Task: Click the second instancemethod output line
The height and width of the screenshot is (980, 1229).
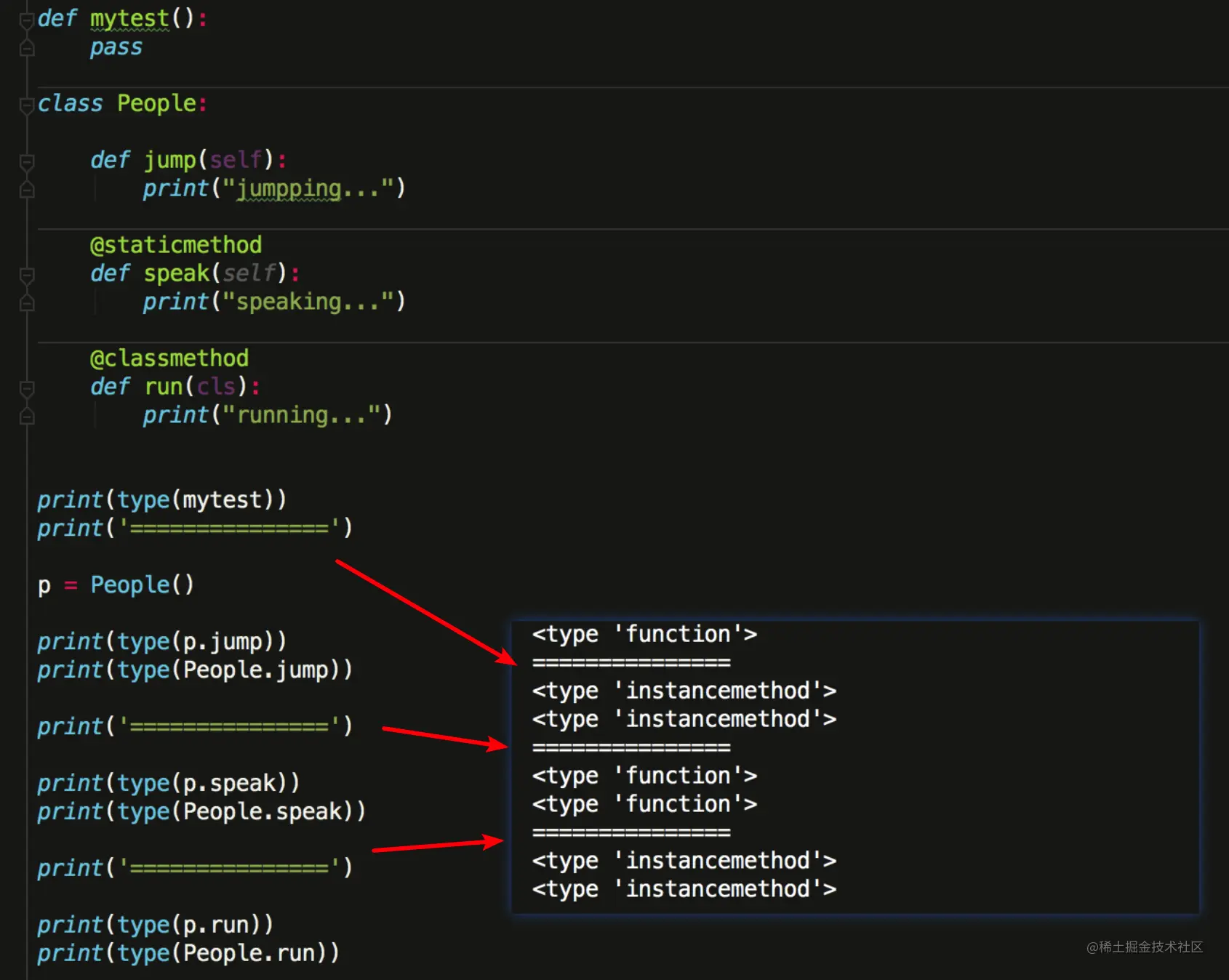Action: 684,719
